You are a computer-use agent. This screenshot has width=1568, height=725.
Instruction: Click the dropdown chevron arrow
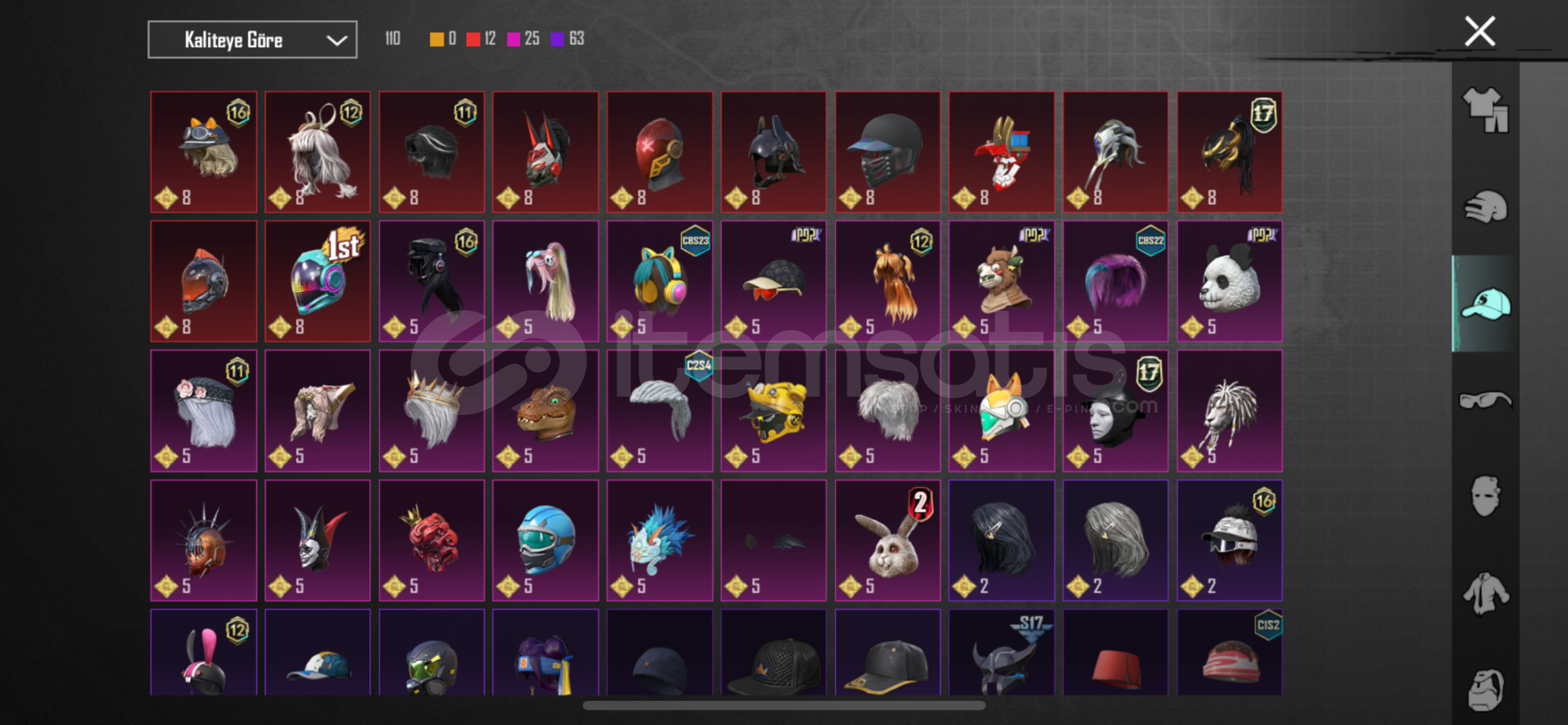point(336,41)
